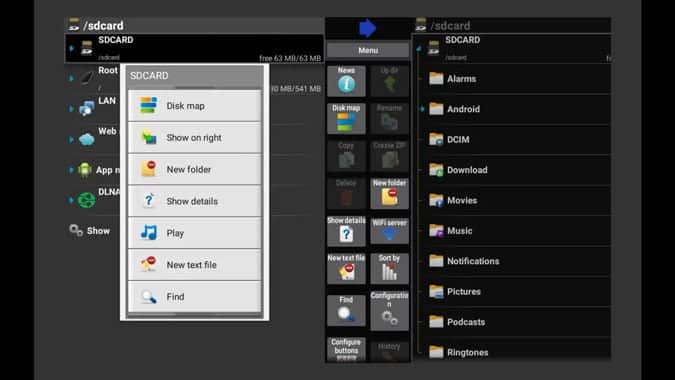Select the Web cloud storage icon

(x=87, y=139)
